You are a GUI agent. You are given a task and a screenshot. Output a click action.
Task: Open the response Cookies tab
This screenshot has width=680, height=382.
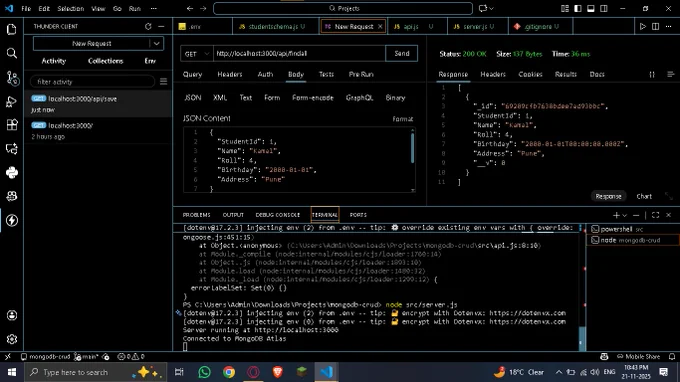[530, 74]
